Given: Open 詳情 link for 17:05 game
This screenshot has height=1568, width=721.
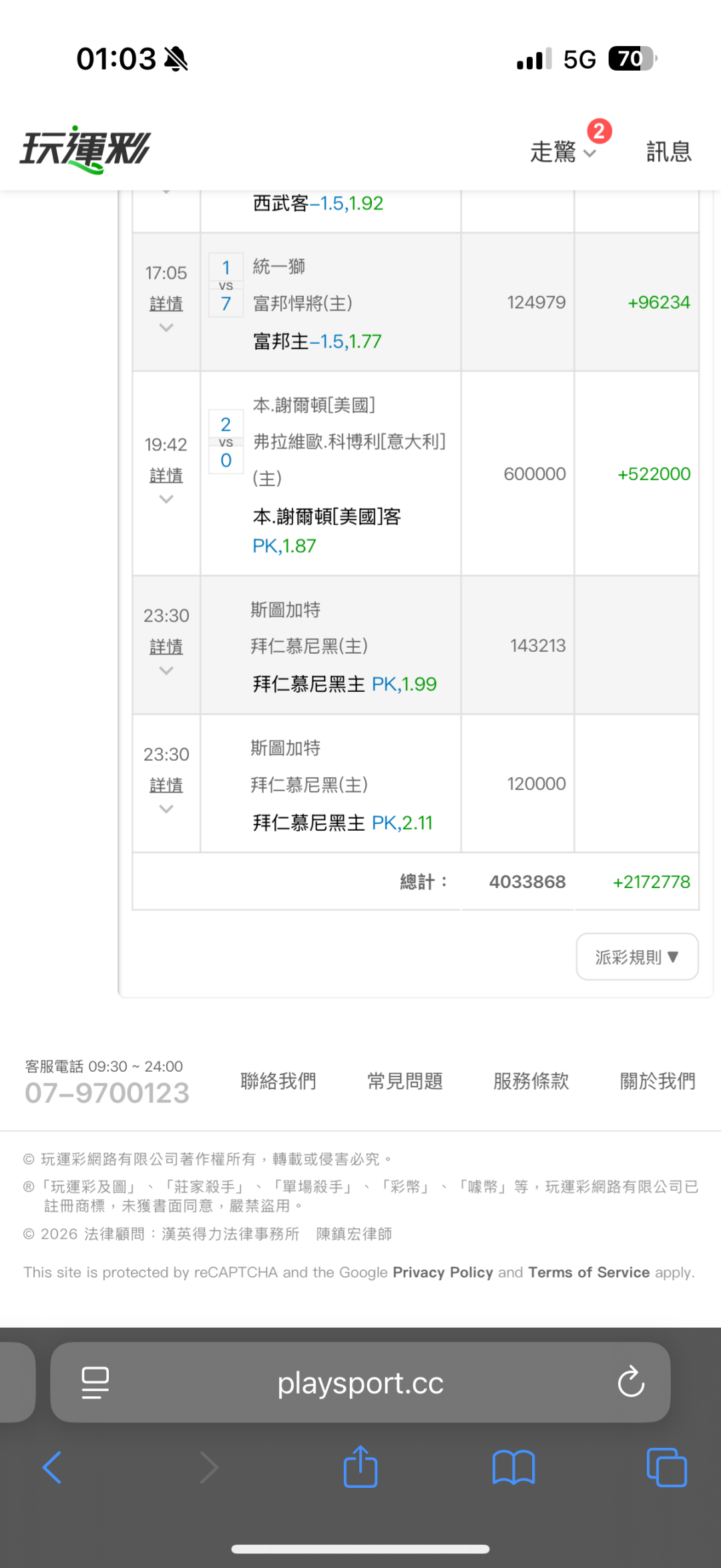Looking at the screenshot, I should [166, 304].
